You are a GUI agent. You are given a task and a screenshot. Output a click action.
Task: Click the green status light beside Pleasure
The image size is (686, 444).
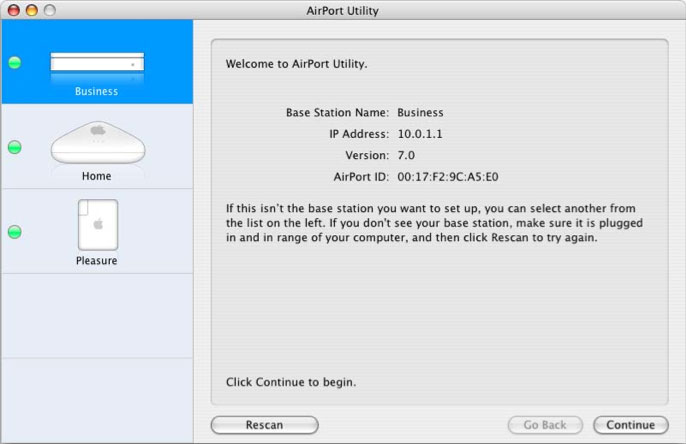15,232
